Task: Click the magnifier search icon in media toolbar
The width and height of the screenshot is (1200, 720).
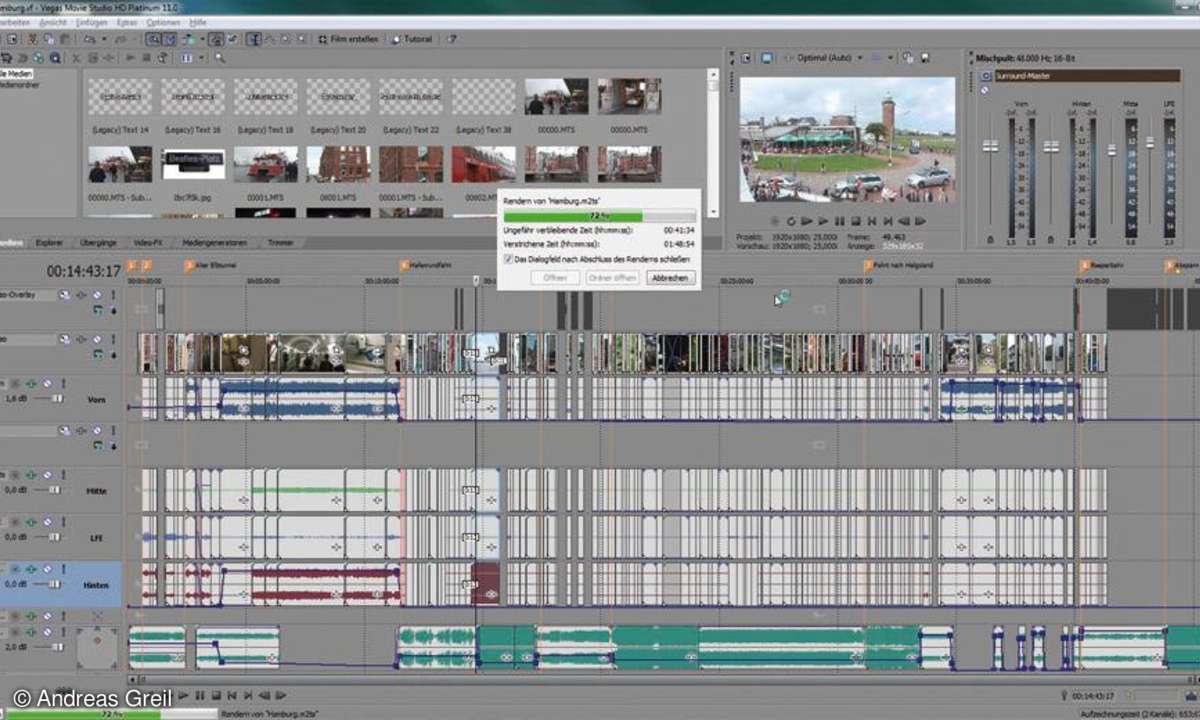Action: (219, 58)
